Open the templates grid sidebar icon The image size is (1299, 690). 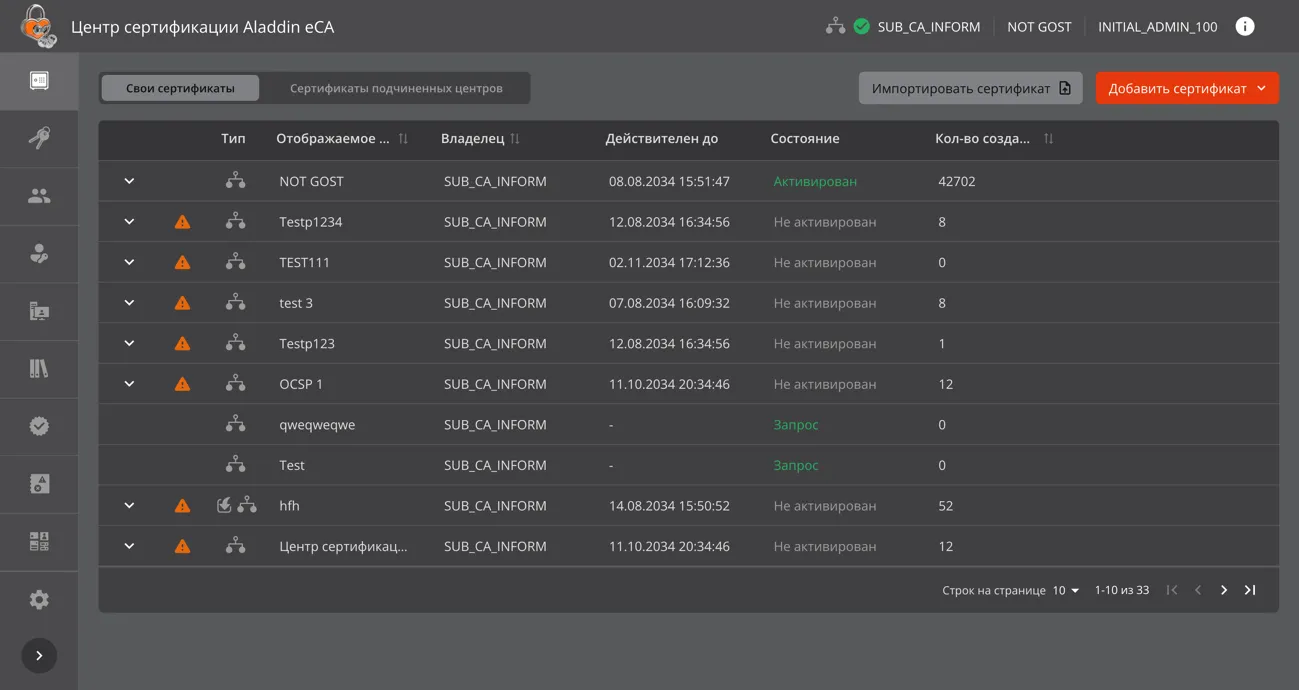[39, 542]
